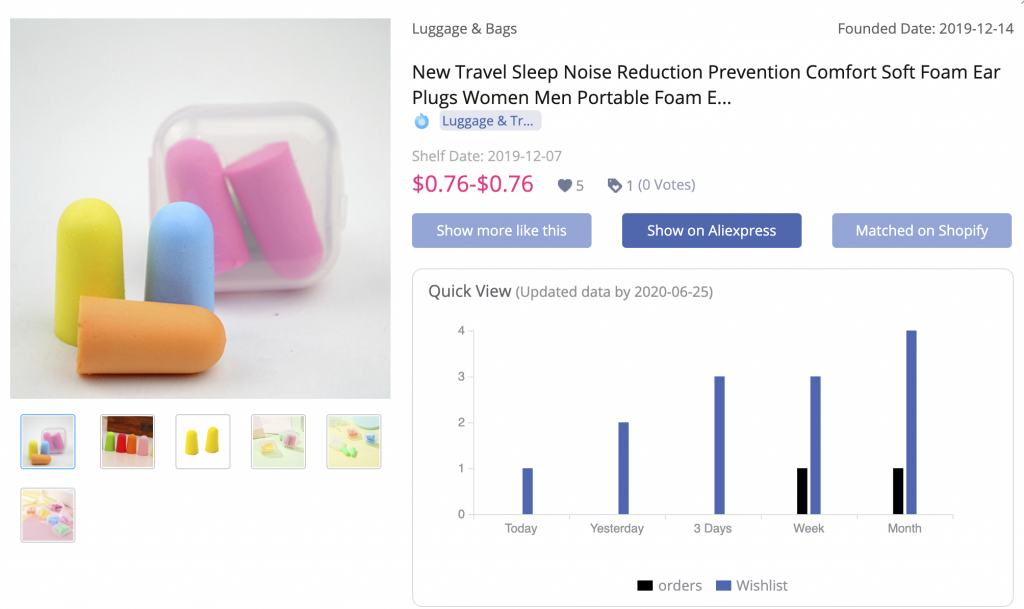Click the main earplugs product image
Viewport: 1024px width, 609px height.
pyautogui.click(x=200, y=208)
